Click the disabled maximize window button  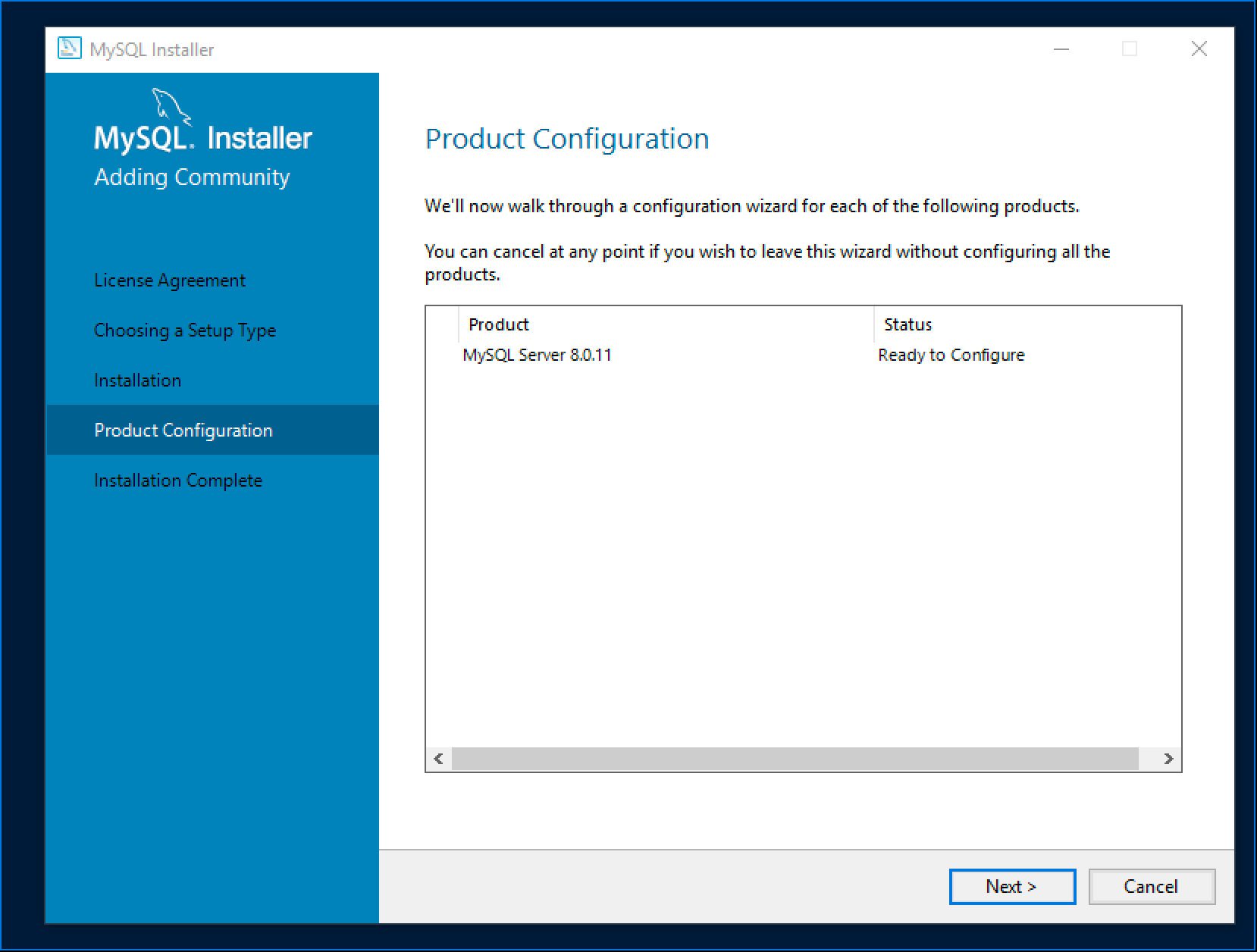tap(1130, 49)
